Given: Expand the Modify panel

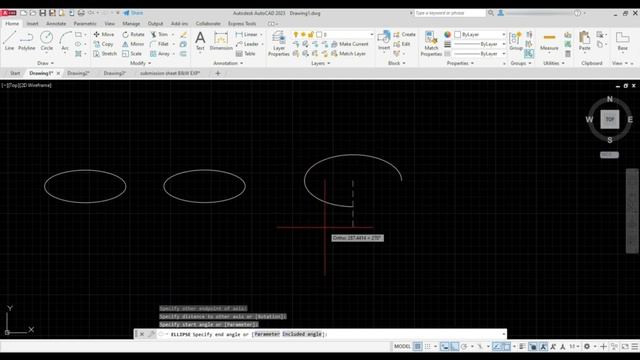Looking at the screenshot, I should pos(140,63).
